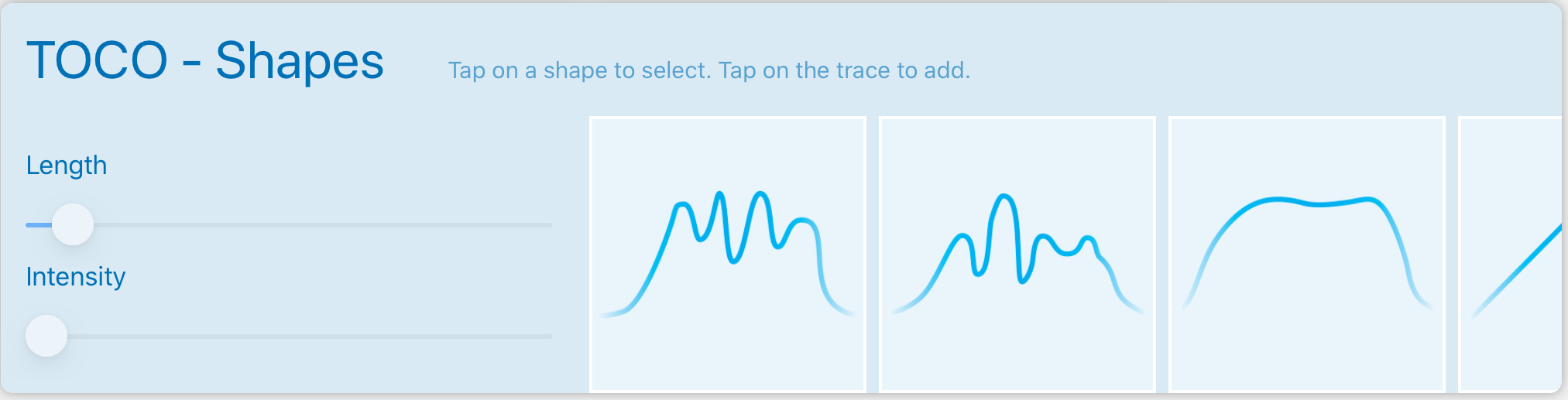Click the tallest peak in the second shape
1568x400 pixels.
[1004, 197]
